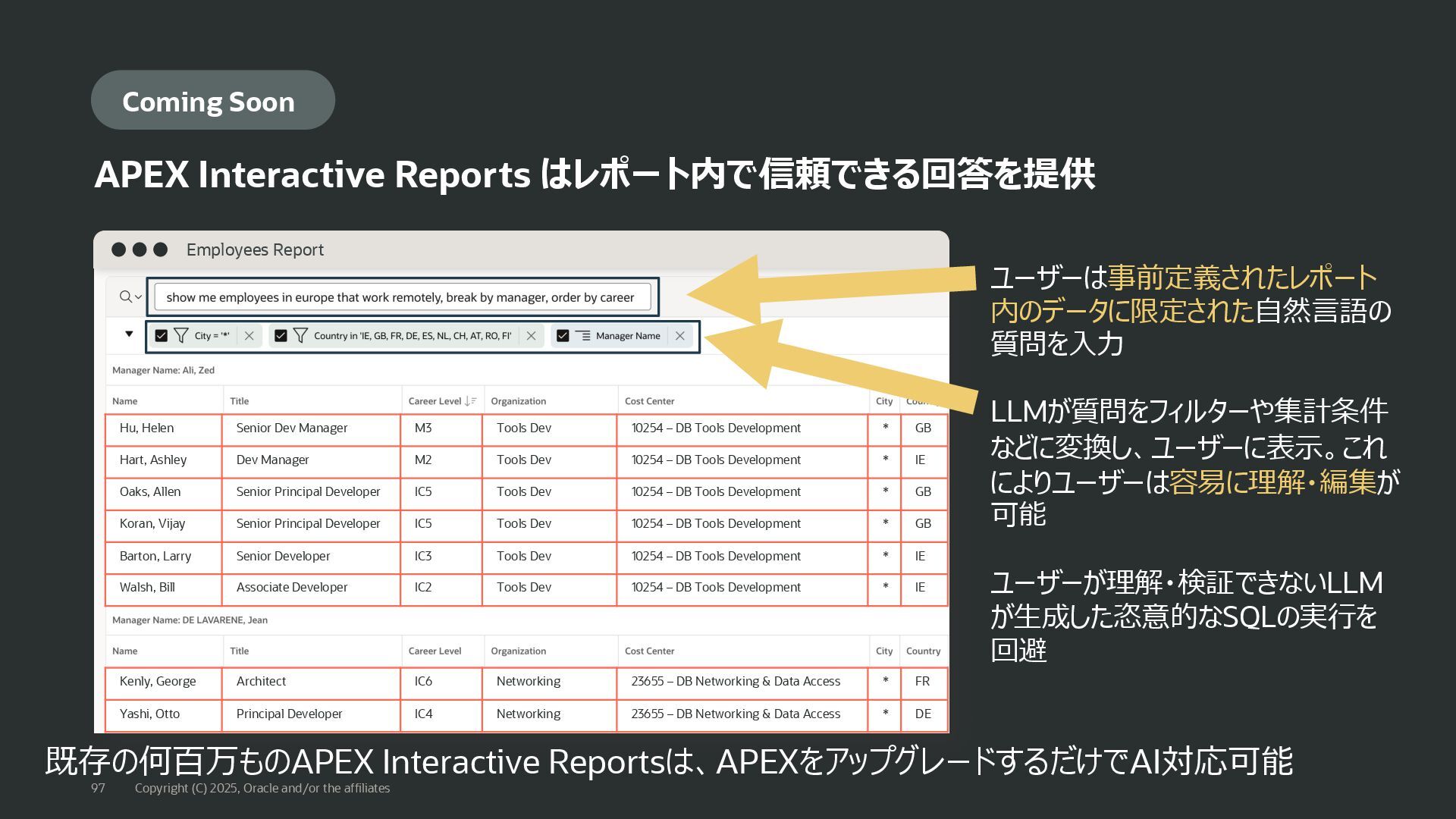Disable the Manager Name break checkbox
Screen dimensions: 1456x819
coord(563,336)
